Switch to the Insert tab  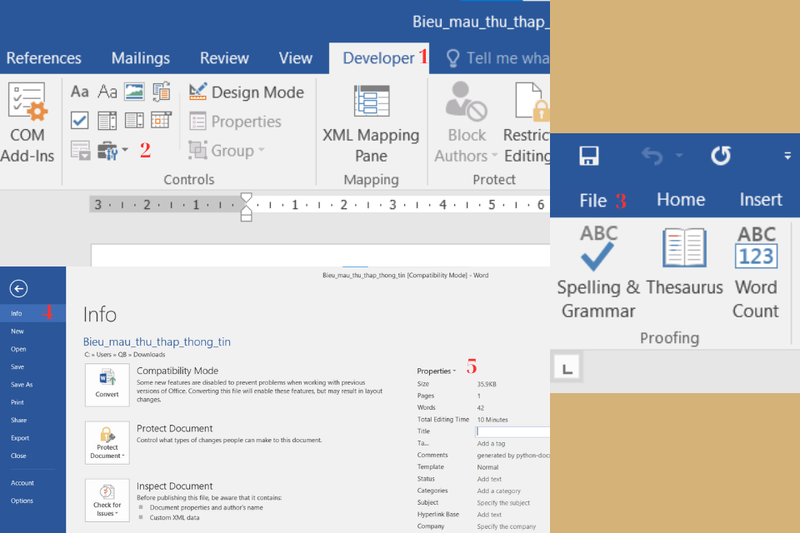(x=761, y=199)
